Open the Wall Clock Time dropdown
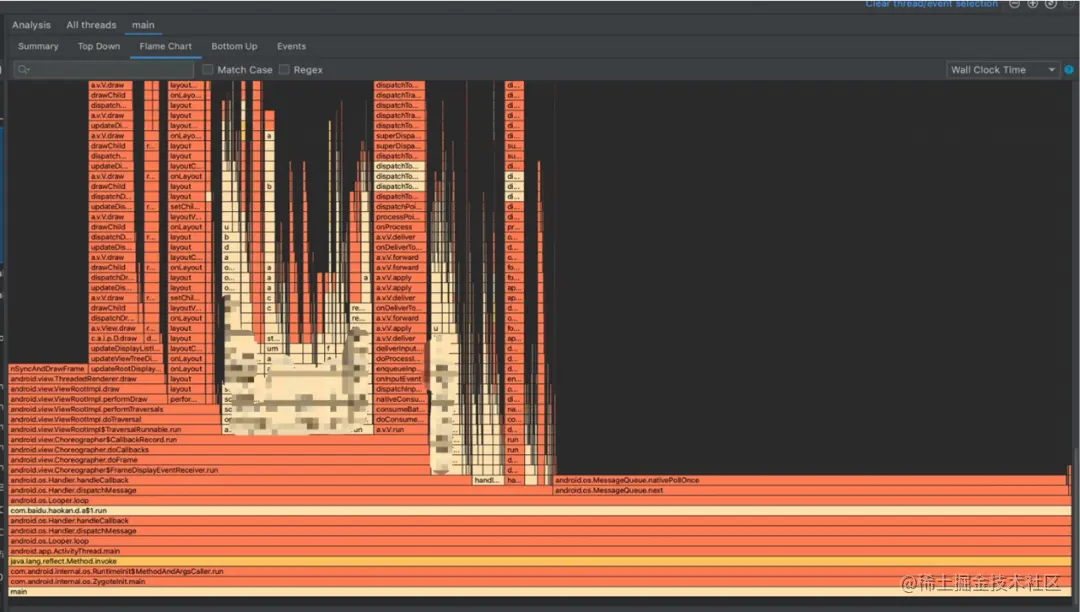1080x612 pixels. click(1003, 70)
